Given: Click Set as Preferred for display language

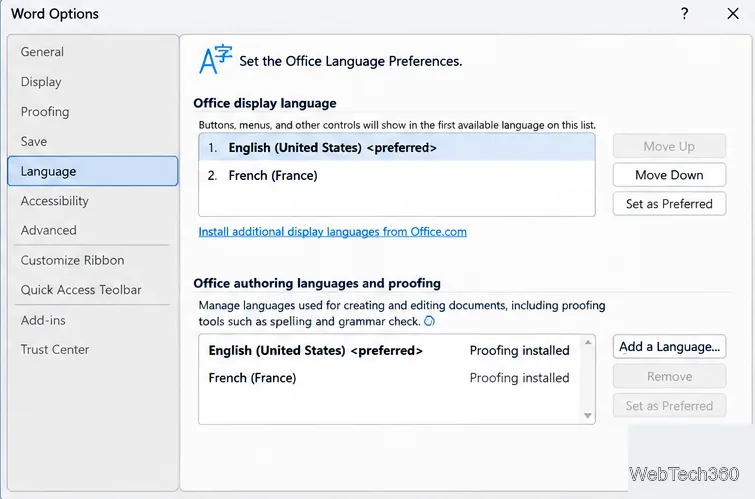Looking at the screenshot, I should (669, 204).
